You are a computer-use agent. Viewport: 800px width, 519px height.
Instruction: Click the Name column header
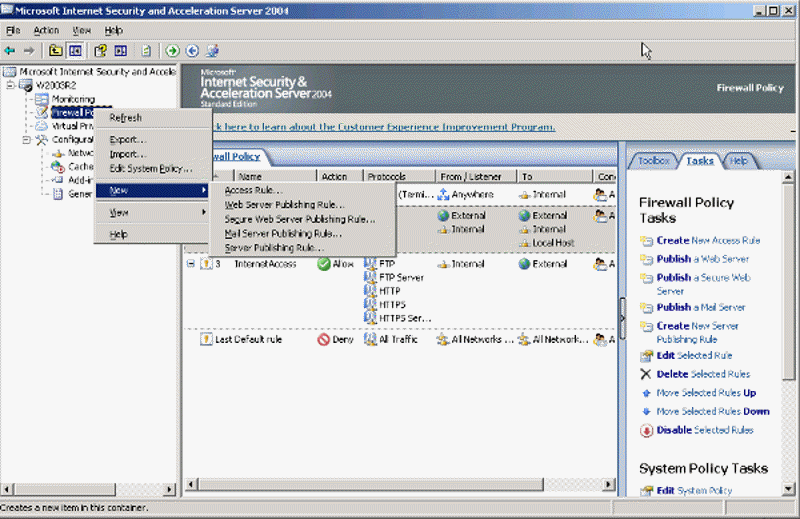(275, 176)
